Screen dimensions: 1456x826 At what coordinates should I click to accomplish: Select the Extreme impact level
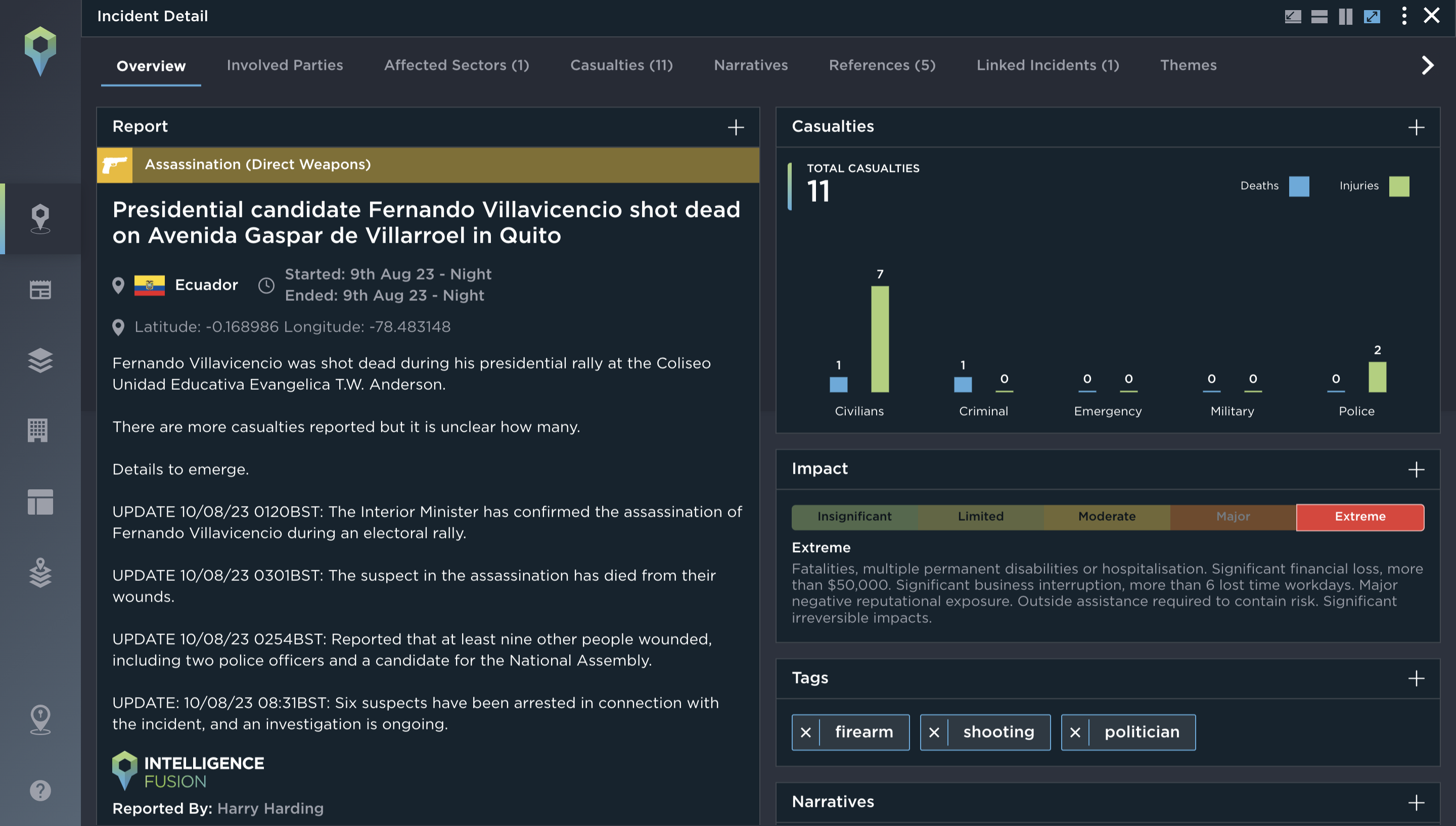1360,517
